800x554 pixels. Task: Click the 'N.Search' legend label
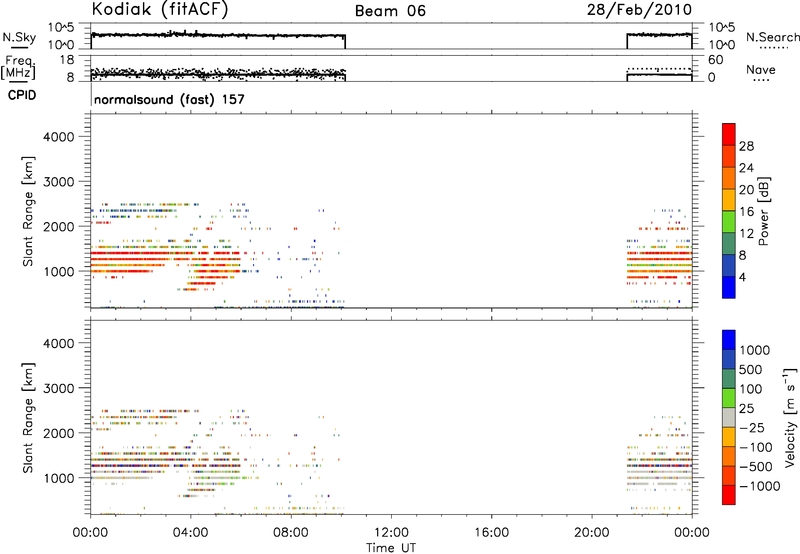pyautogui.click(x=772, y=37)
